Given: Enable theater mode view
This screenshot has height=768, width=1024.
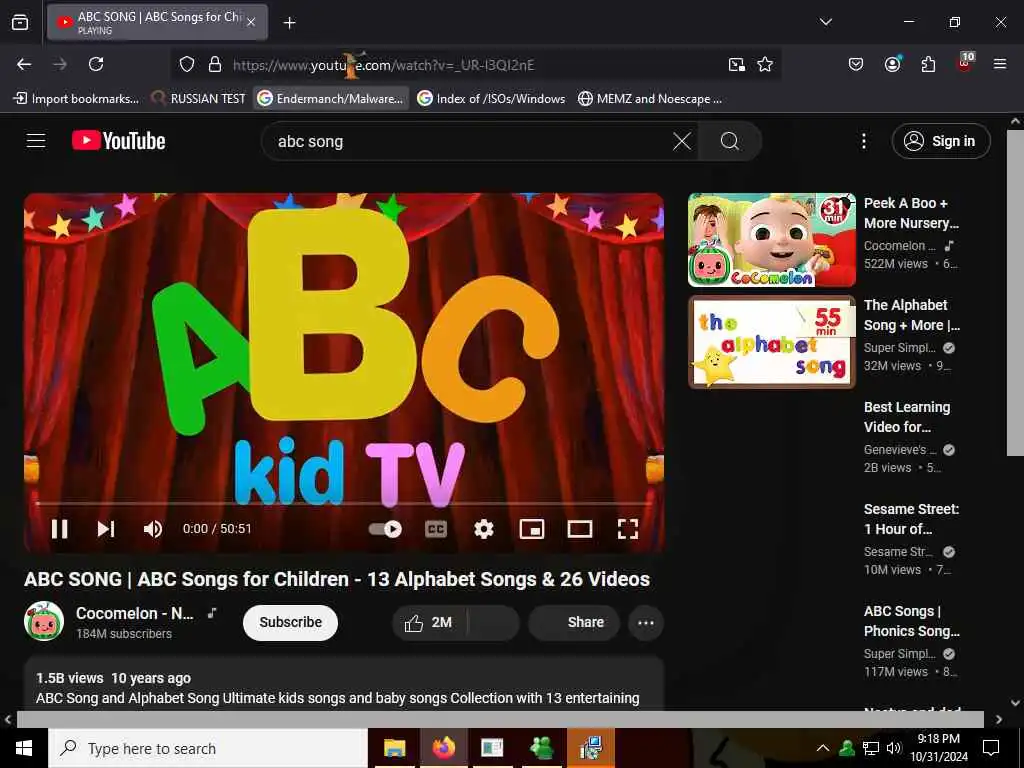Looking at the screenshot, I should coord(580,529).
